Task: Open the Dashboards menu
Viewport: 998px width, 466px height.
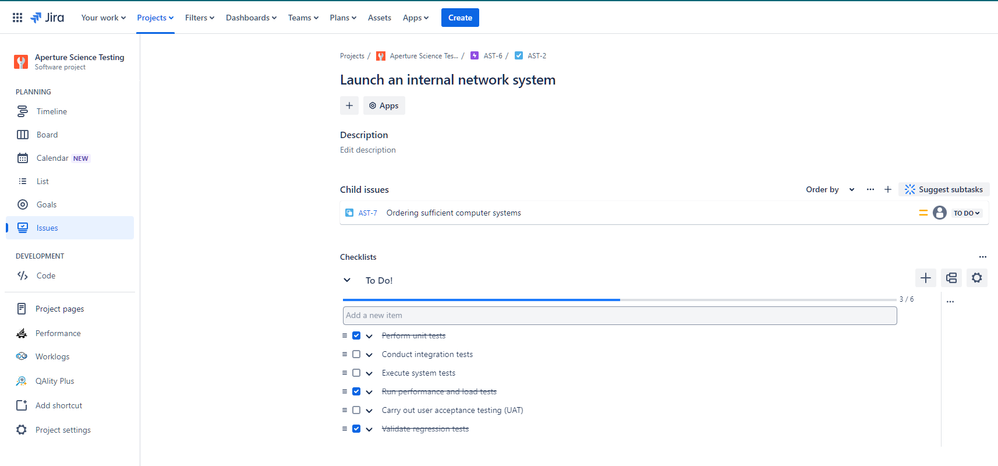Action: point(251,18)
